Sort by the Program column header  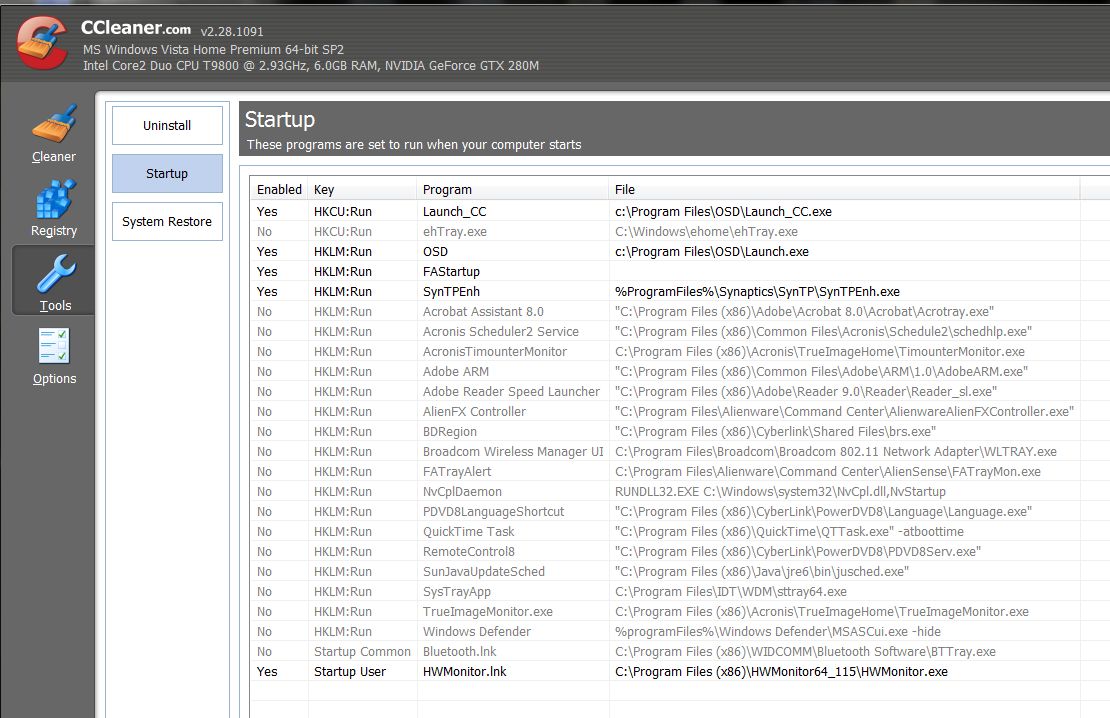tap(513, 190)
